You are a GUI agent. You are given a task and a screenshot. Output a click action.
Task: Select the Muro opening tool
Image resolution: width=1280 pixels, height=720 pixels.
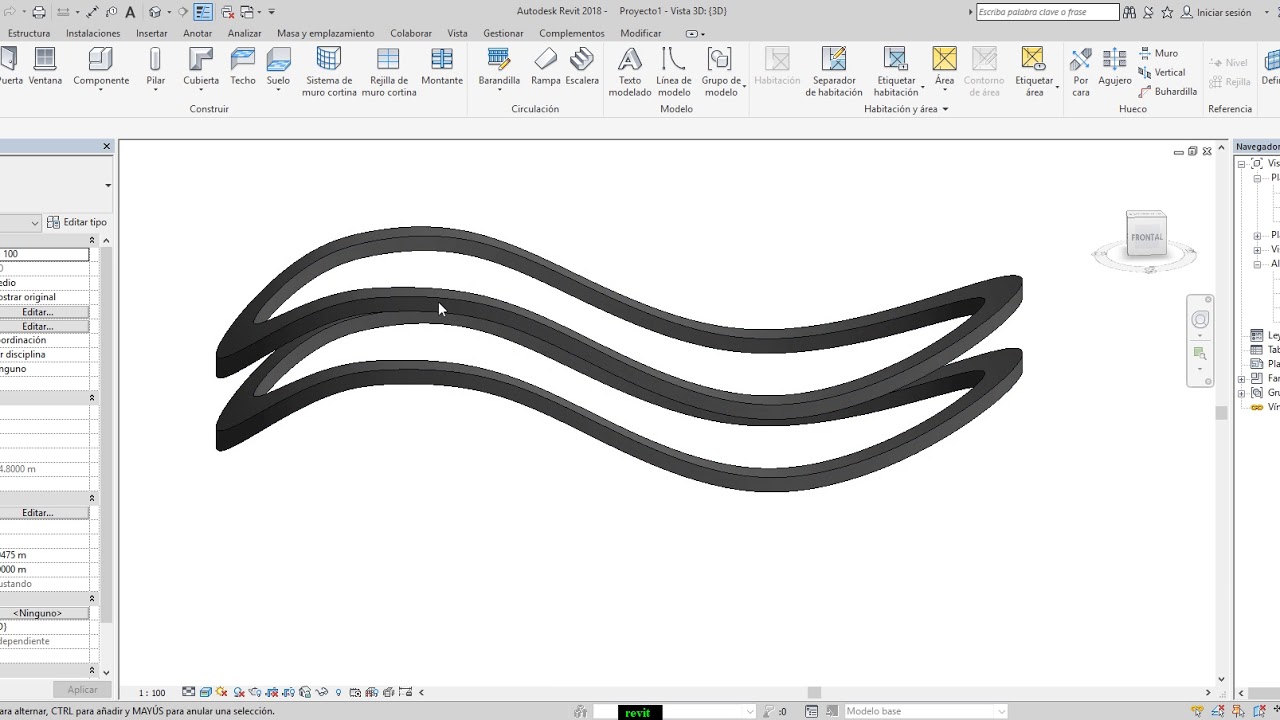(1159, 53)
